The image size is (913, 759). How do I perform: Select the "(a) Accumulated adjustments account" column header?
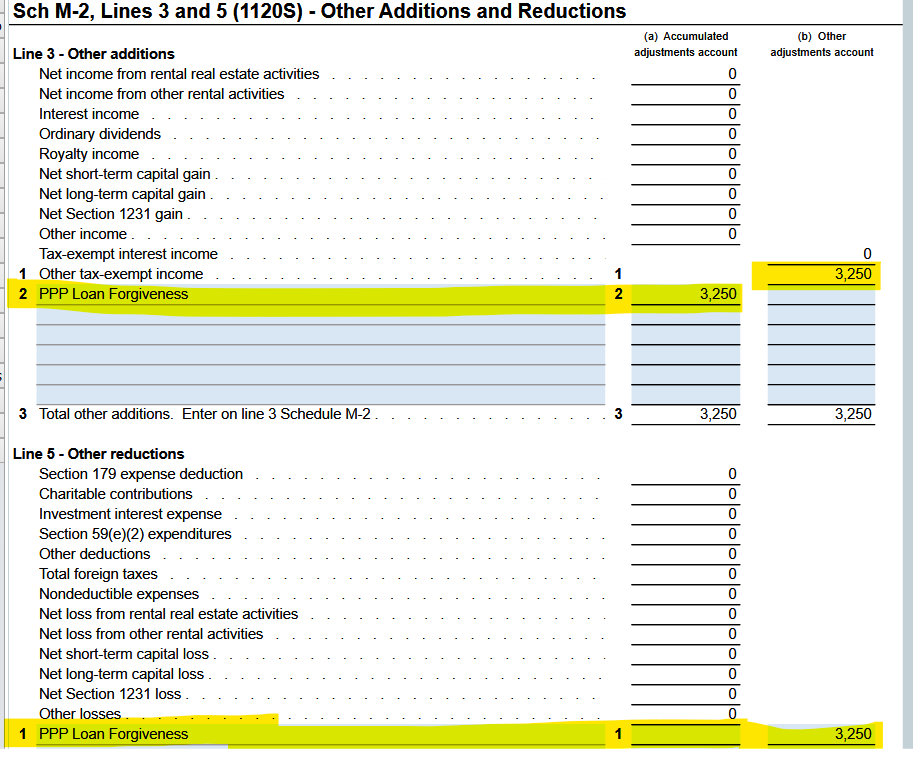685,44
